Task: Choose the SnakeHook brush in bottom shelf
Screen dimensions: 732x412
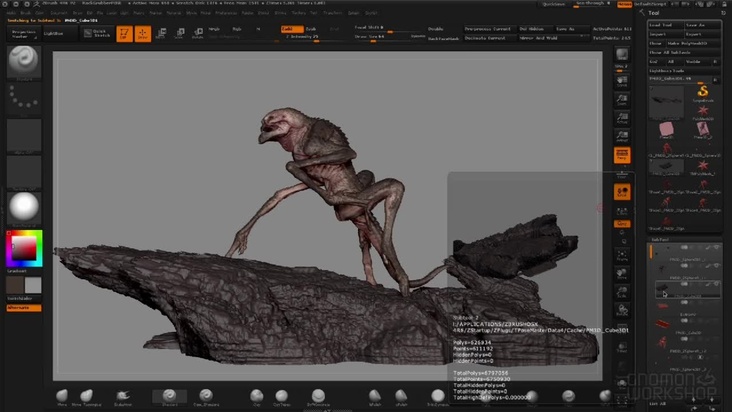Action: [124, 396]
